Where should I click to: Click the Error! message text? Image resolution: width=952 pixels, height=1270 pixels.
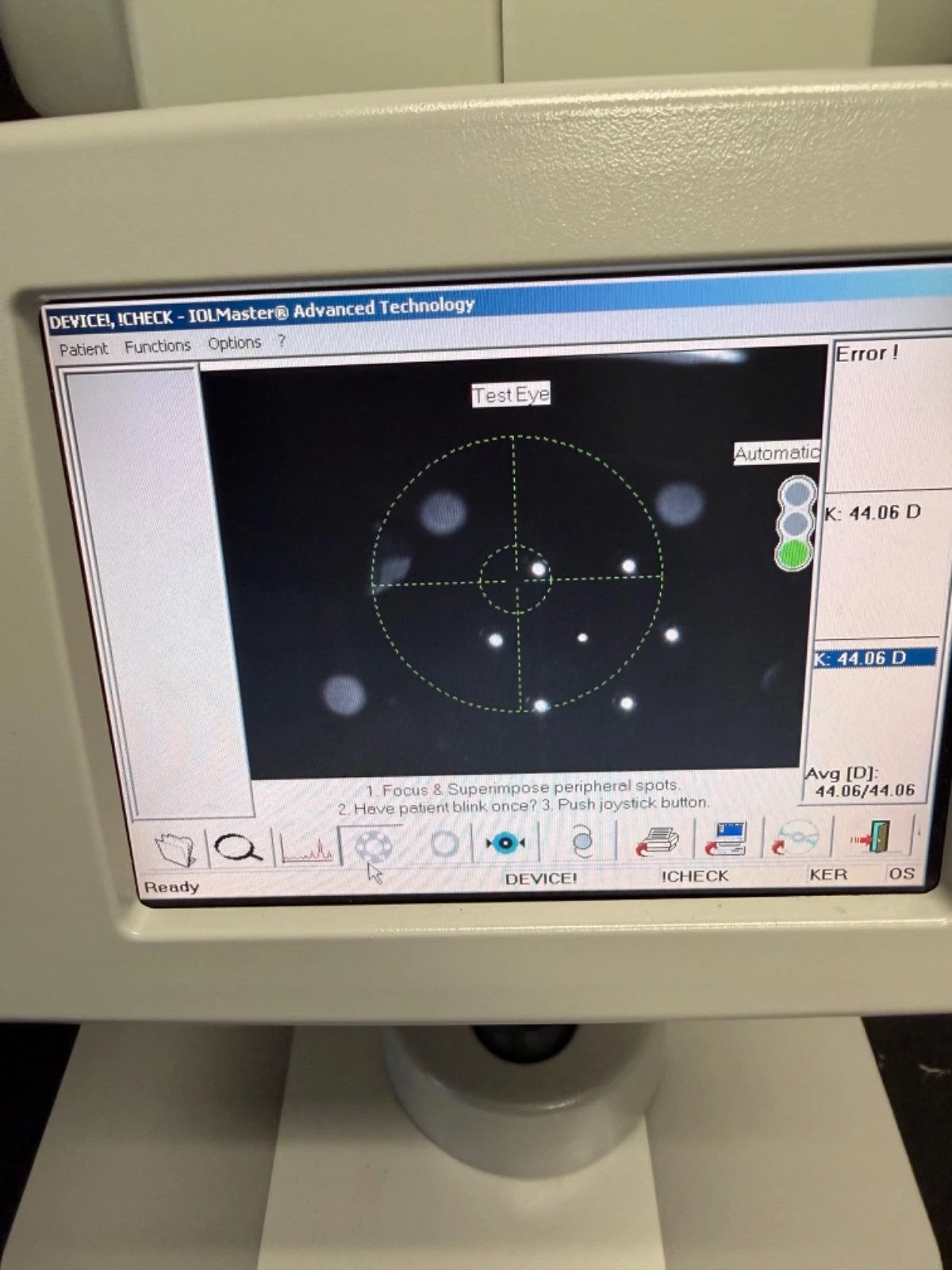click(866, 353)
